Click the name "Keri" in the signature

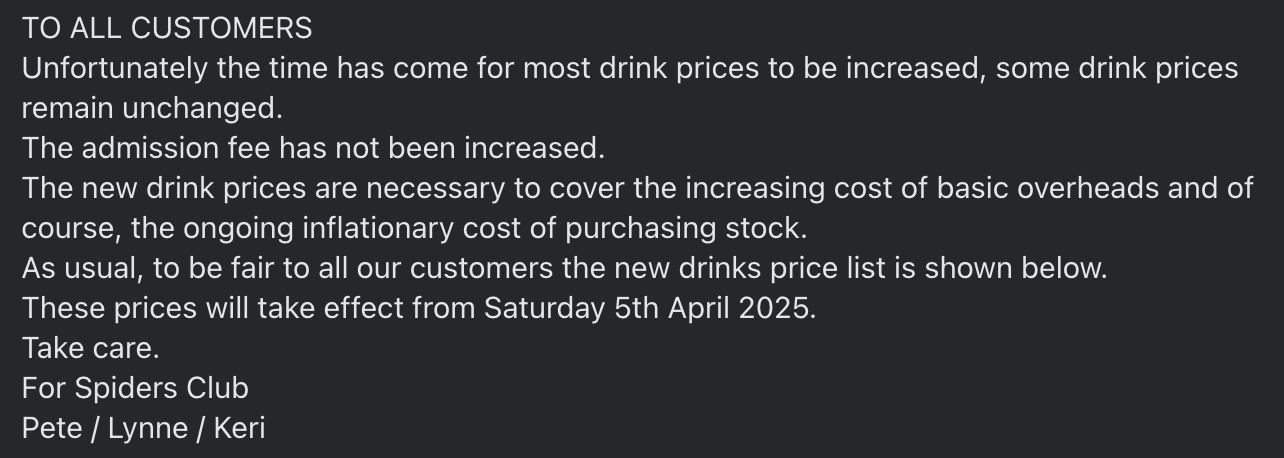pos(239,428)
